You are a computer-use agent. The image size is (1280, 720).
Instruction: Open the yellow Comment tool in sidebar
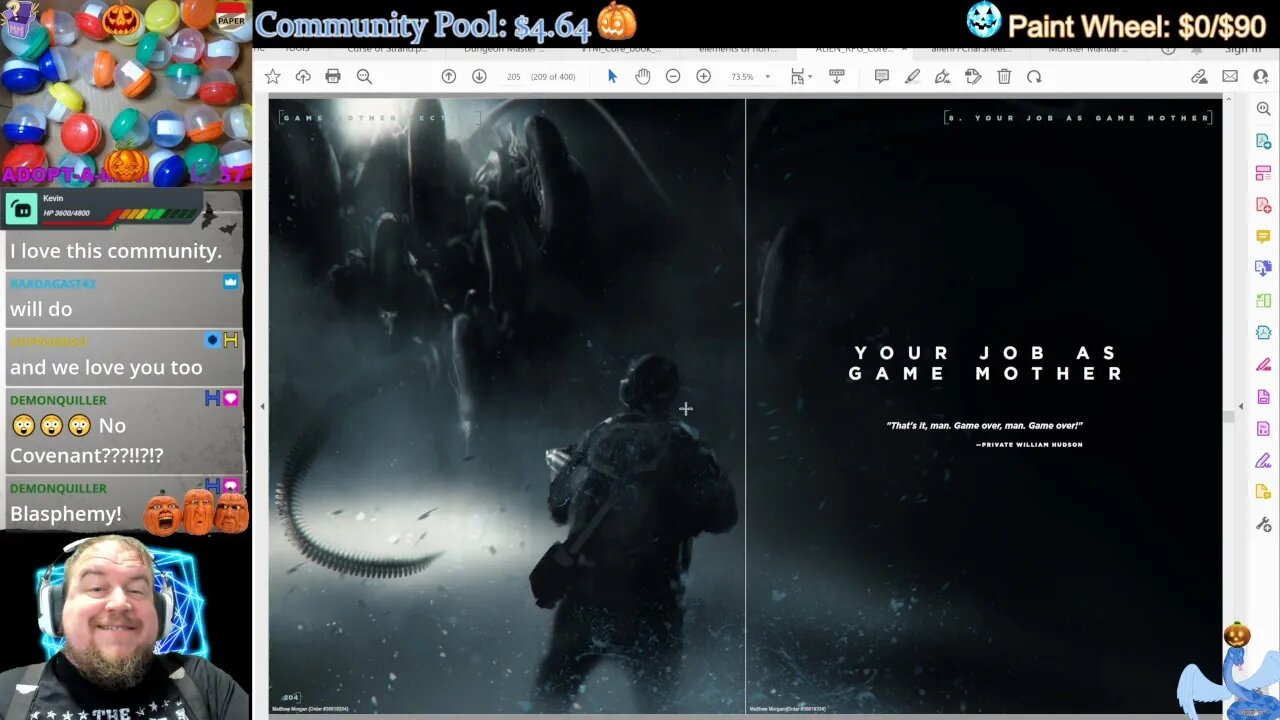[1264, 237]
